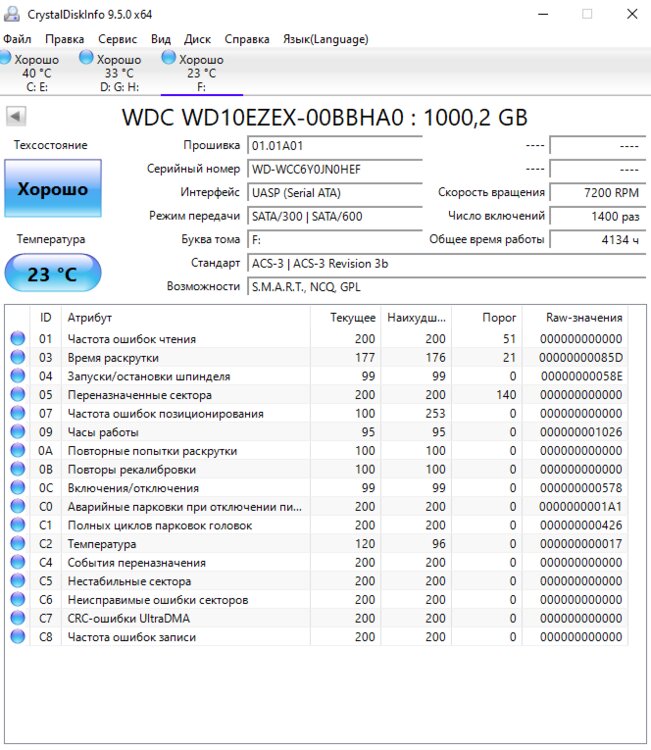This screenshot has width=651, height=750.
Task: Open the Сервис menu
Action: pos(118,39)
